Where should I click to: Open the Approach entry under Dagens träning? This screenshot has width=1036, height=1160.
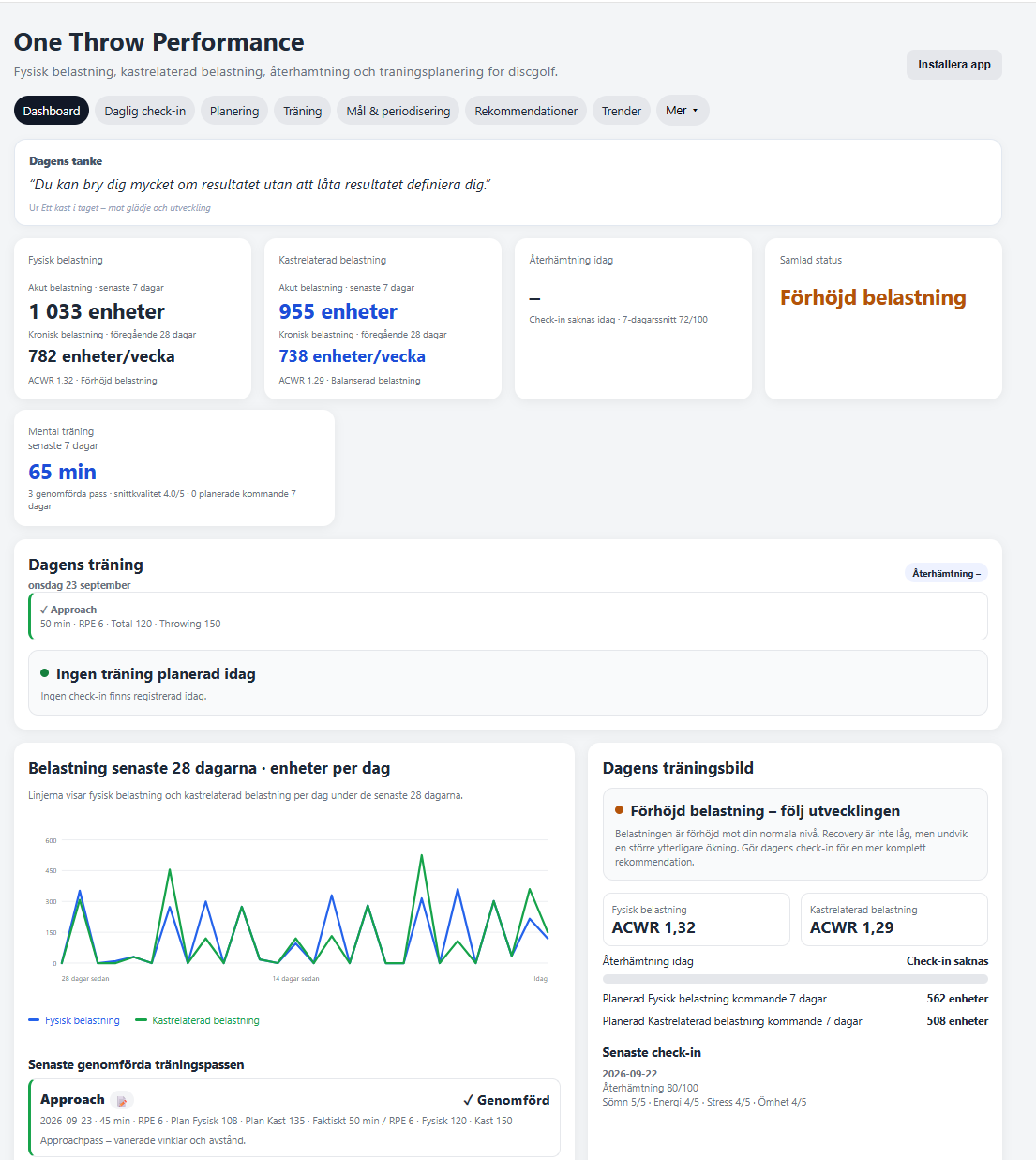click(x=508, y=616)
